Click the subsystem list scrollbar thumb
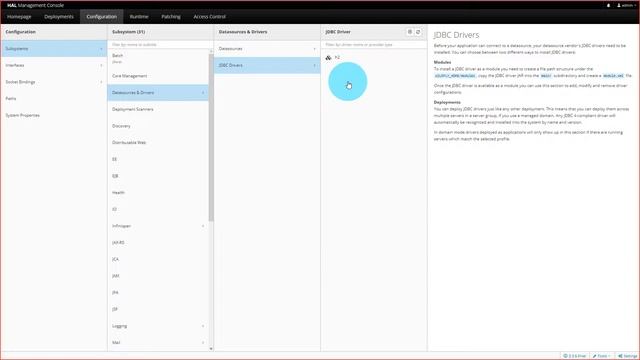 (x=211, y=137)
